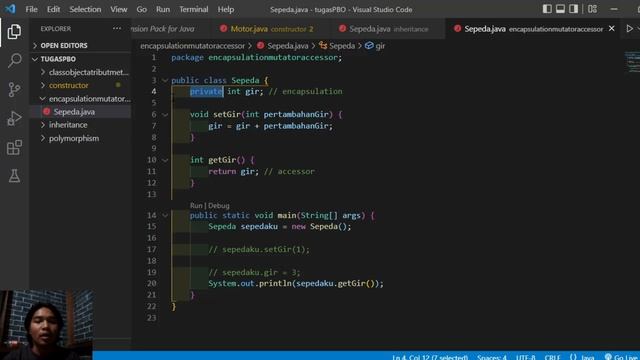Fold the getGir method at line 10

(x=165, y=160)
